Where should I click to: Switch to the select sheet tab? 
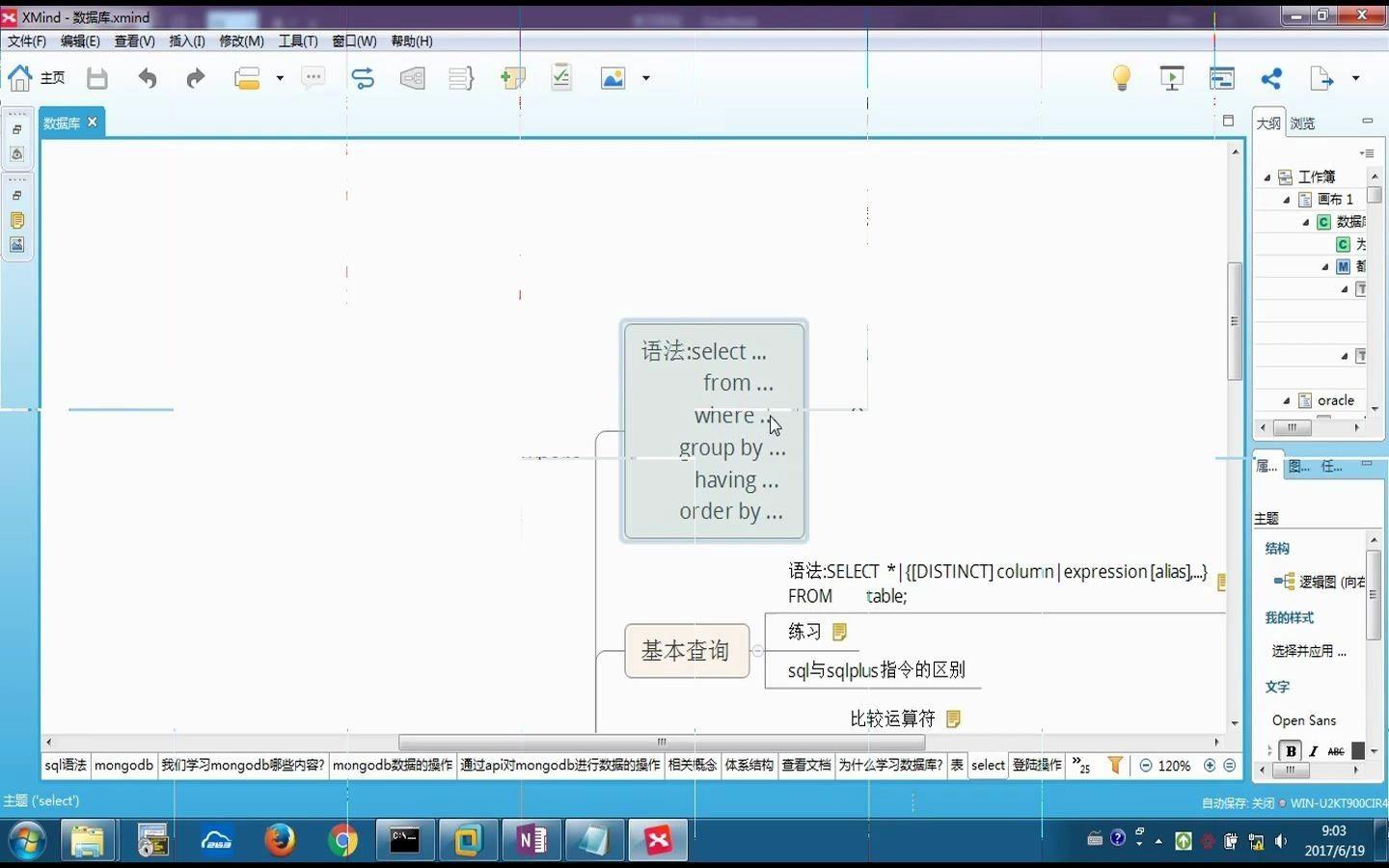tap(987, 765)
